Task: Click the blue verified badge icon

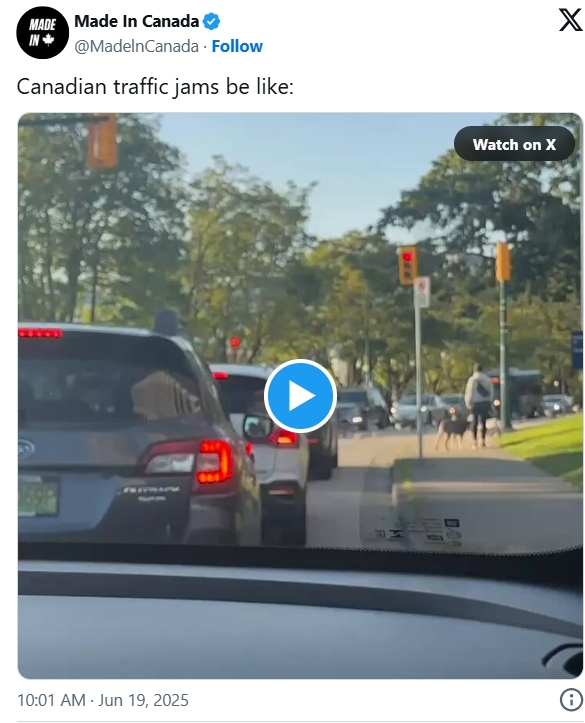Action: 211,21
